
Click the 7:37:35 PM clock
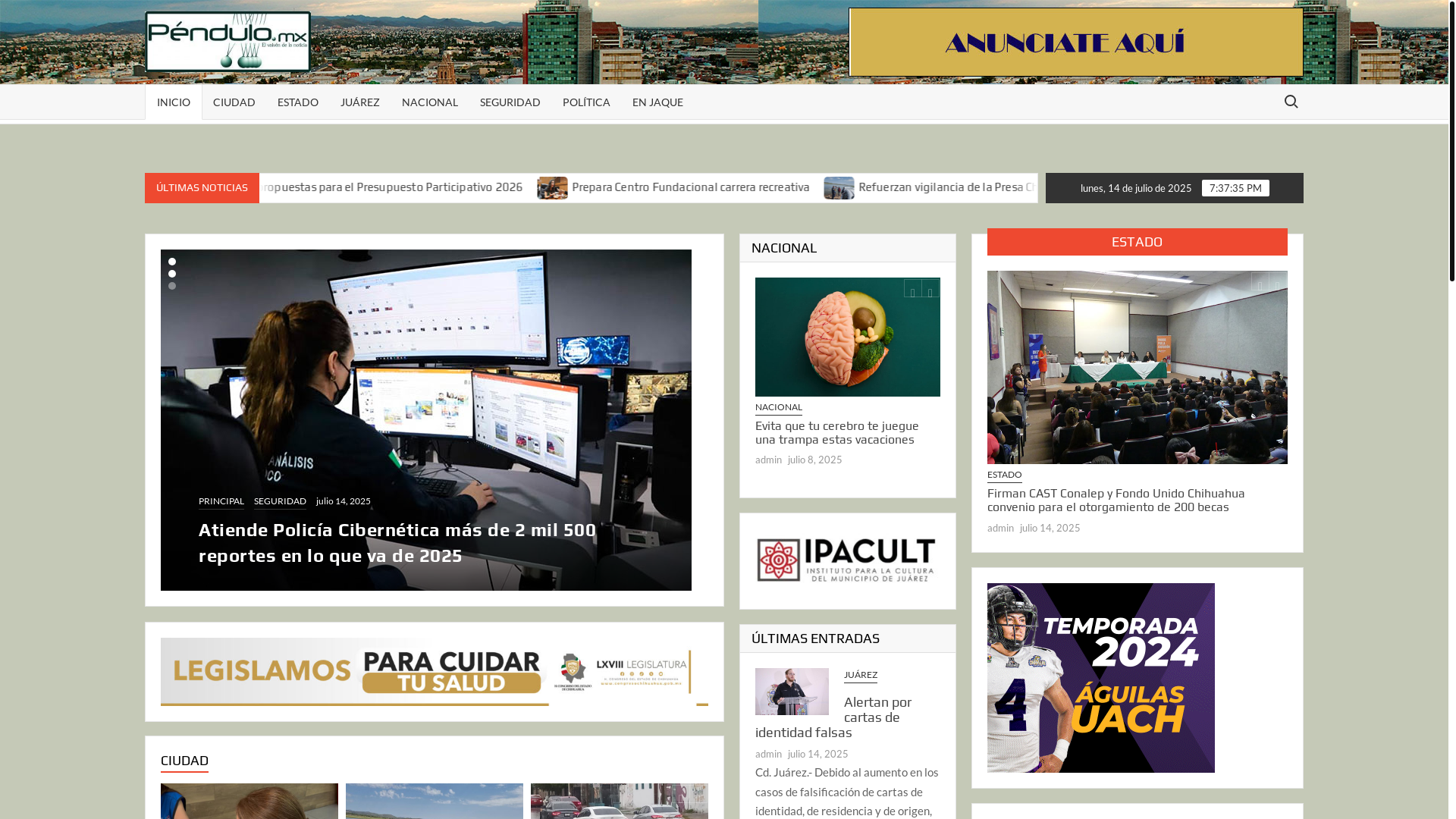point(1235,188)
